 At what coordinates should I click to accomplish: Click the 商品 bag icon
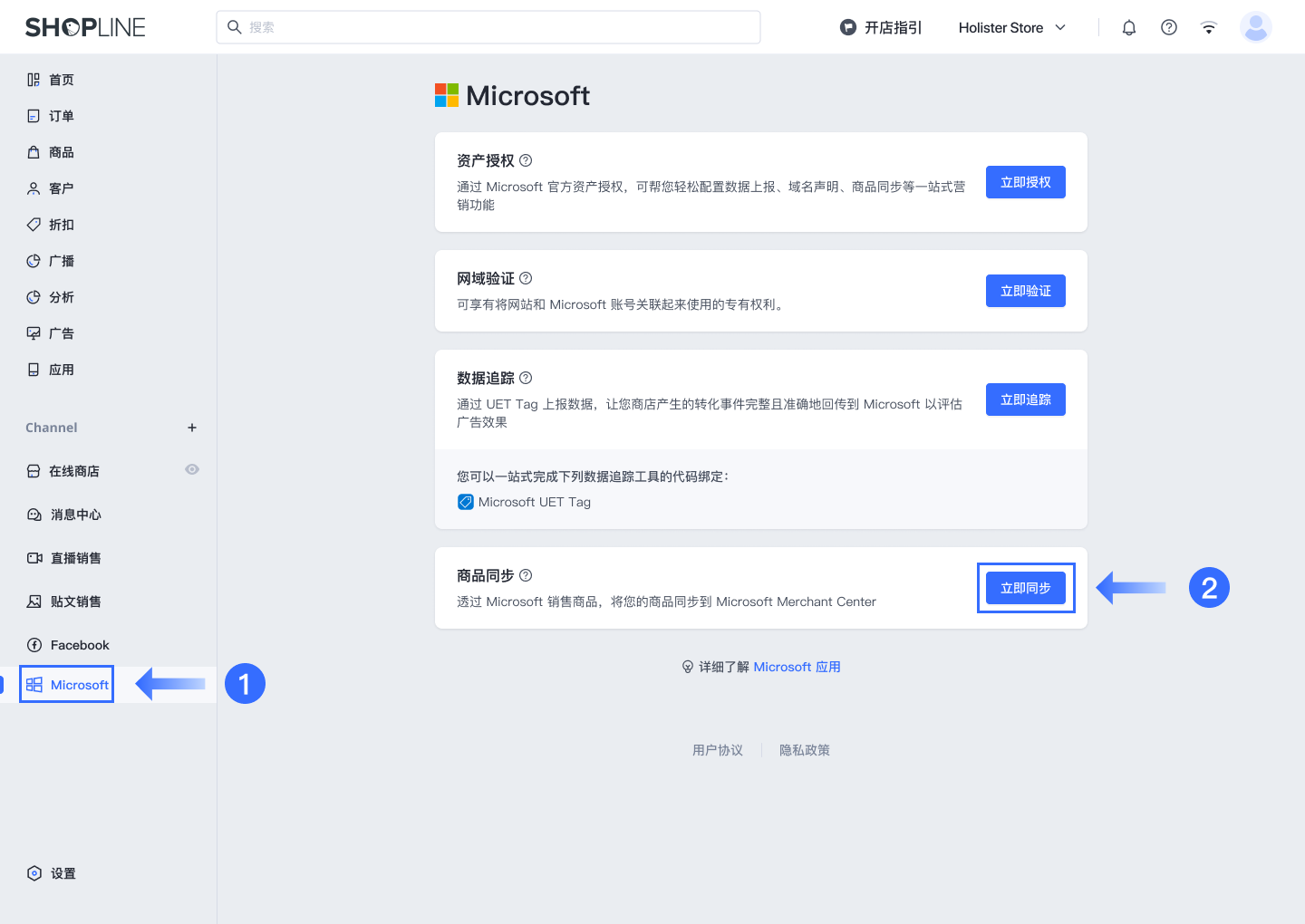[34, 152]
